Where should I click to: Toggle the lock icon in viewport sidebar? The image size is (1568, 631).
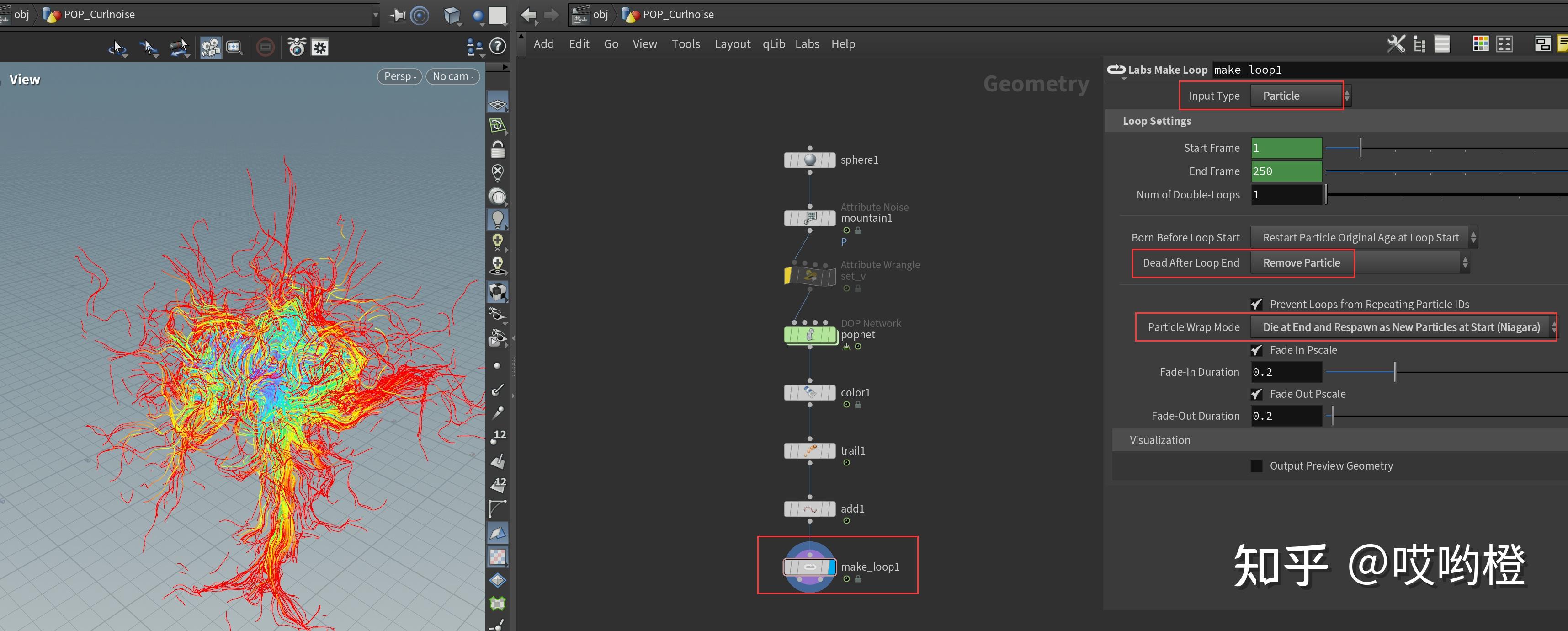497,149
